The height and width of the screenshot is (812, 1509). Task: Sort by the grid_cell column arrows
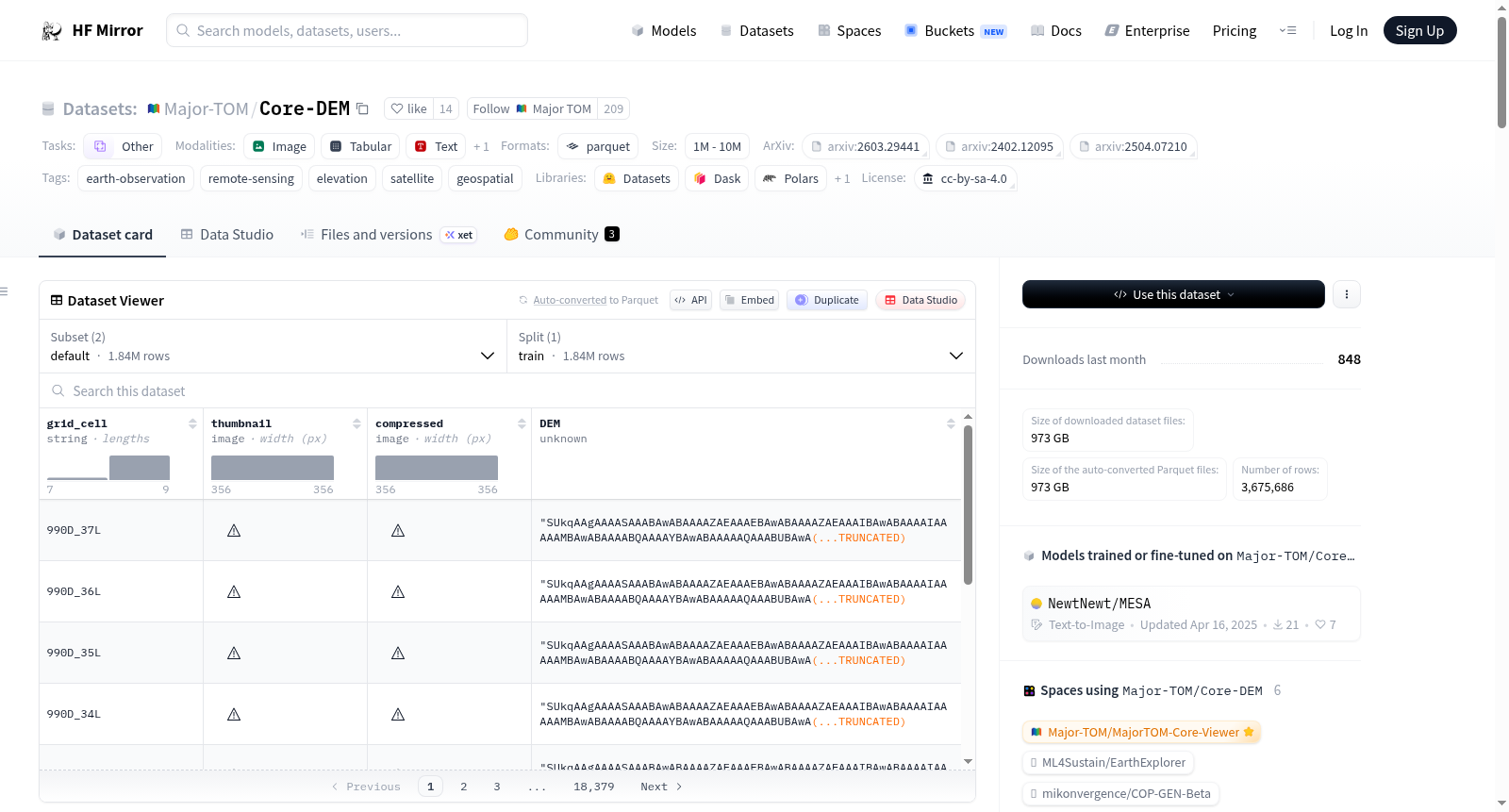[x=192, y=423]
